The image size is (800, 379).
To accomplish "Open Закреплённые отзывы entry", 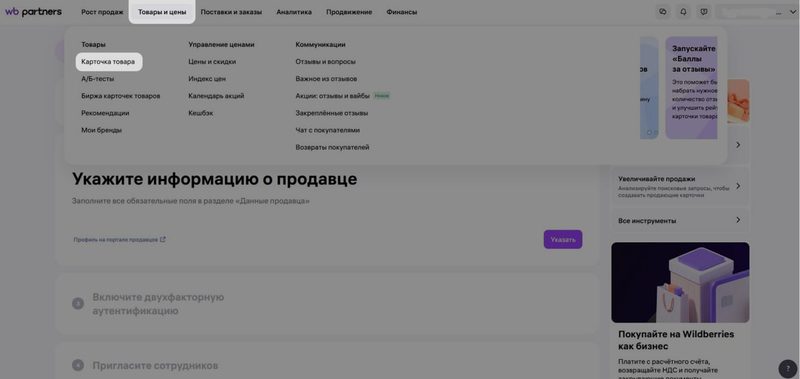I will (332, 113).
